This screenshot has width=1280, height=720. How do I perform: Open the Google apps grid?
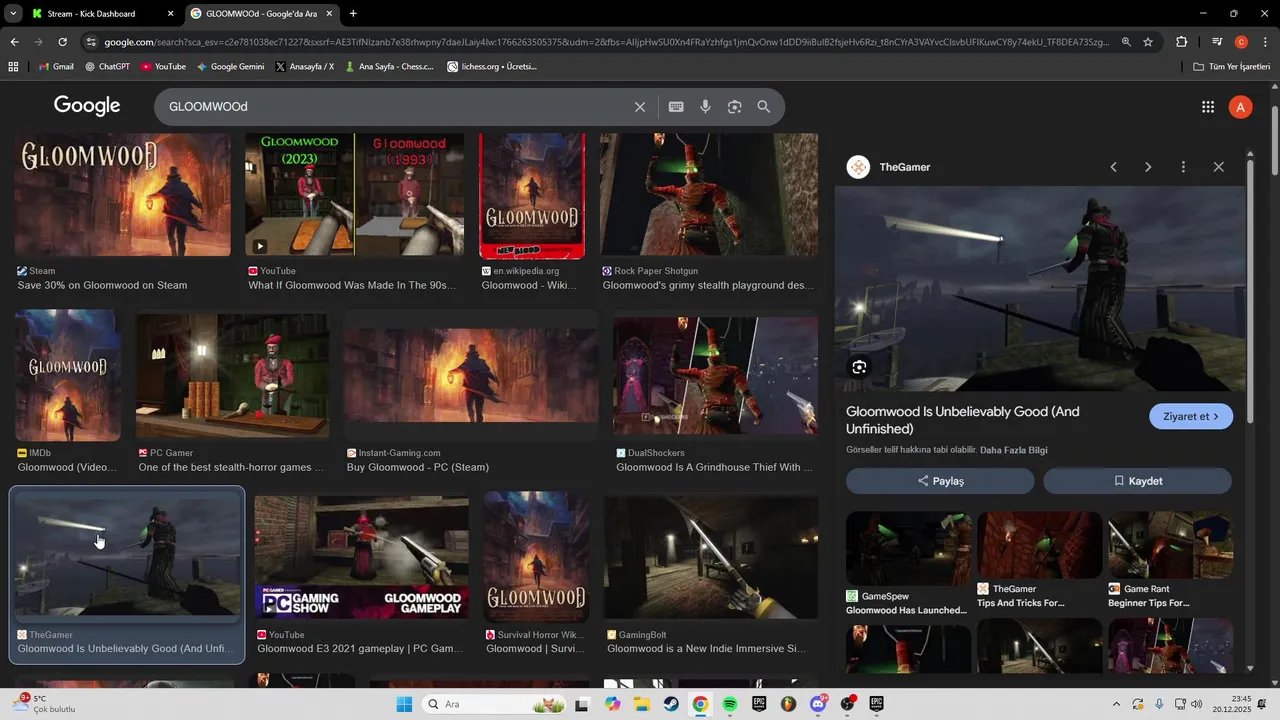click(1208, 107)
